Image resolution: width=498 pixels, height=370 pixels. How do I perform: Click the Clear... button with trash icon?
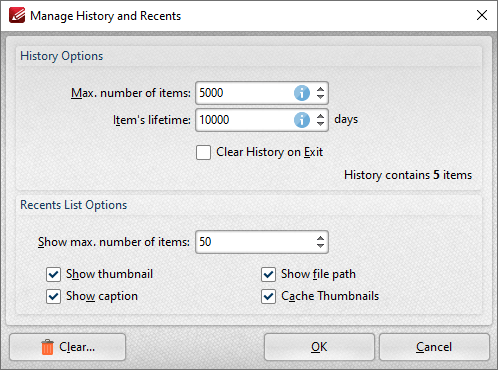(68, 347)
